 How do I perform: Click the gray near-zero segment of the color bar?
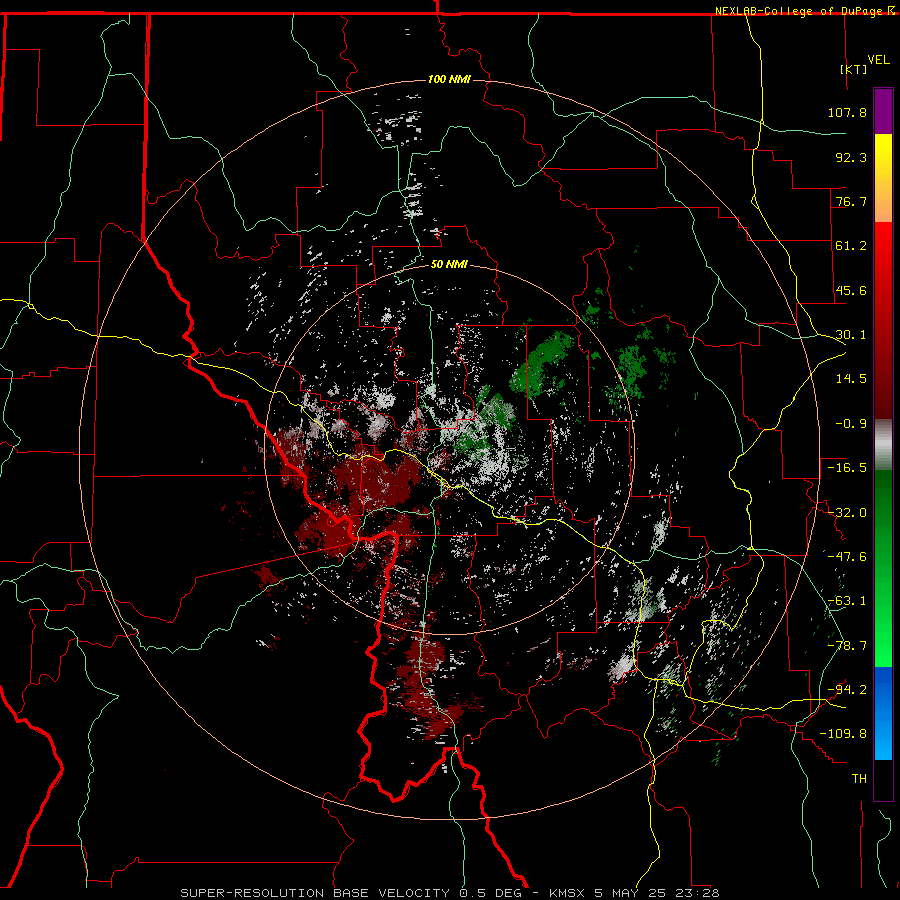(883, 445)
